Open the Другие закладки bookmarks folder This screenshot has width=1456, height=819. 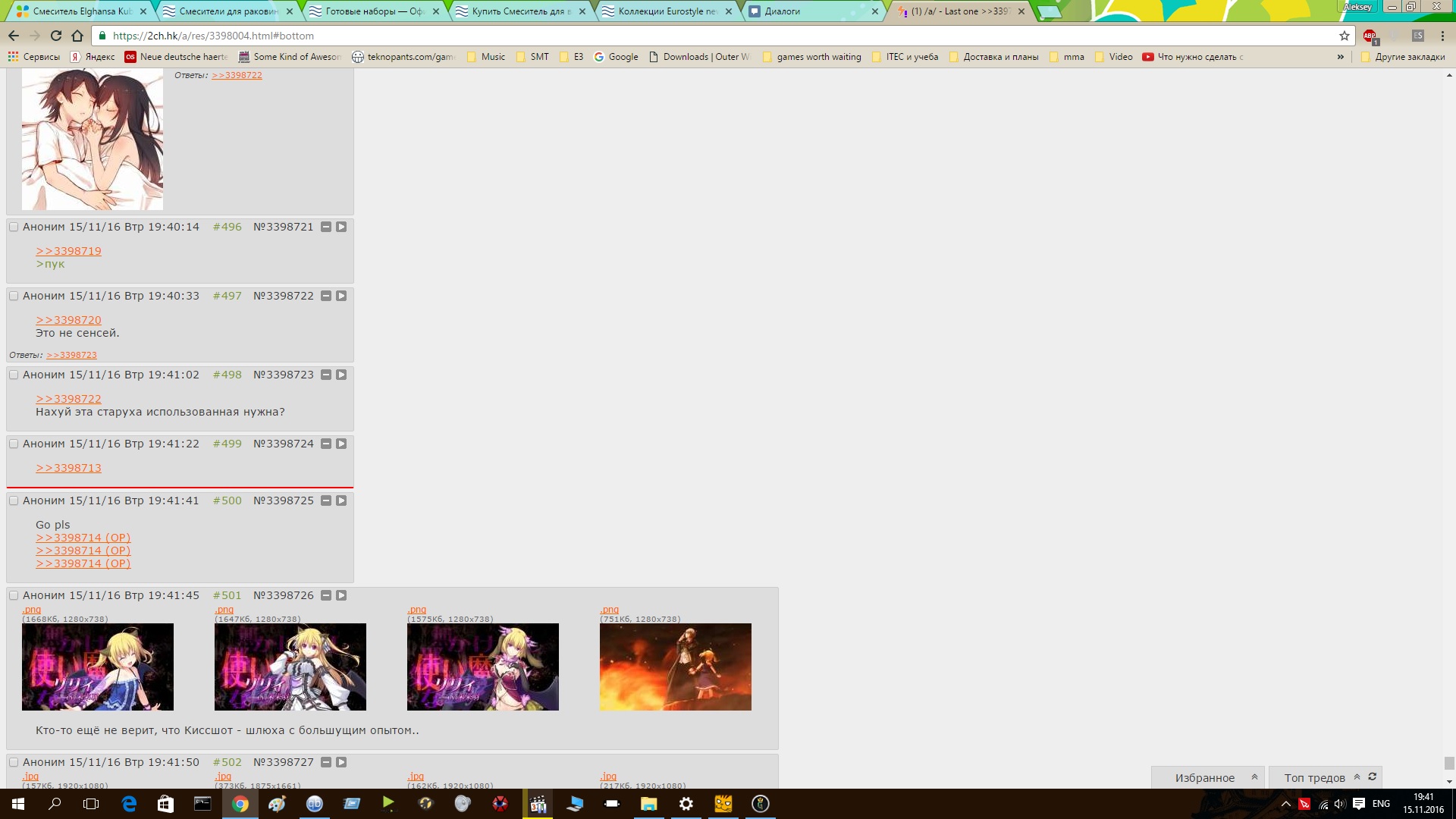tap(1403, 57)
